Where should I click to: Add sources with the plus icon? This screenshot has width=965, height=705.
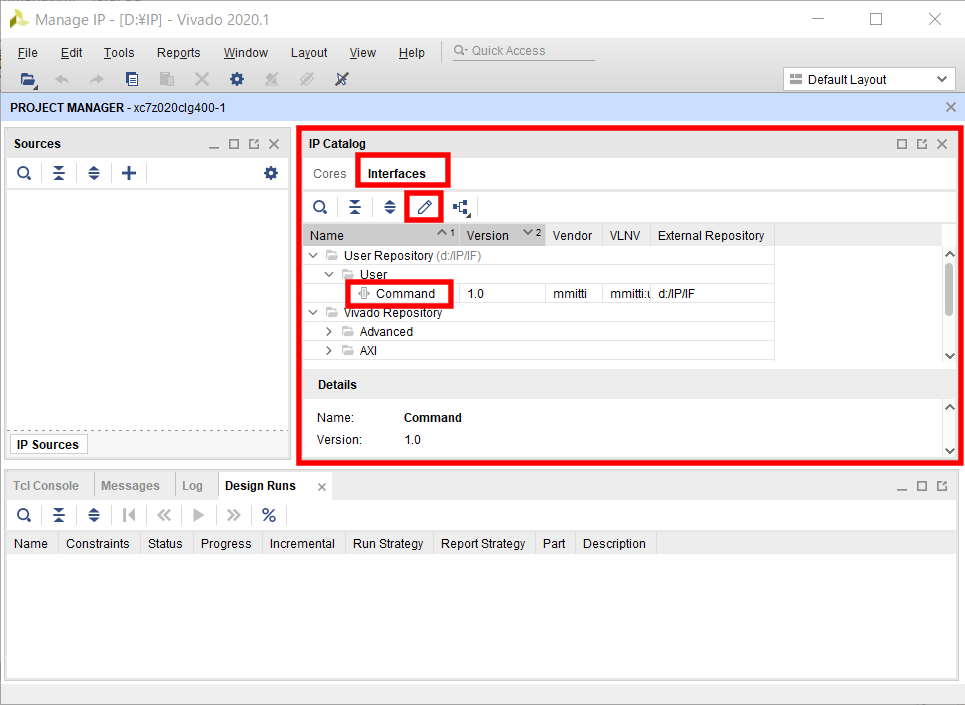coord(129,173)
